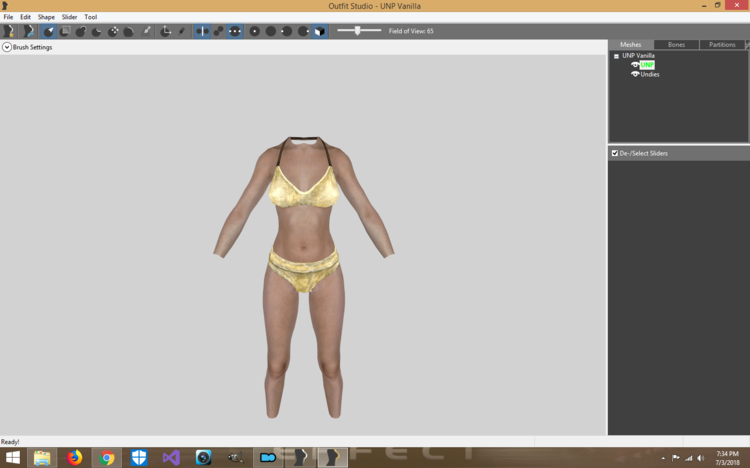The width and height of the screenshot is (750, 468).
Task: Open the Slider menu
Action: click(x=69, y=17)
